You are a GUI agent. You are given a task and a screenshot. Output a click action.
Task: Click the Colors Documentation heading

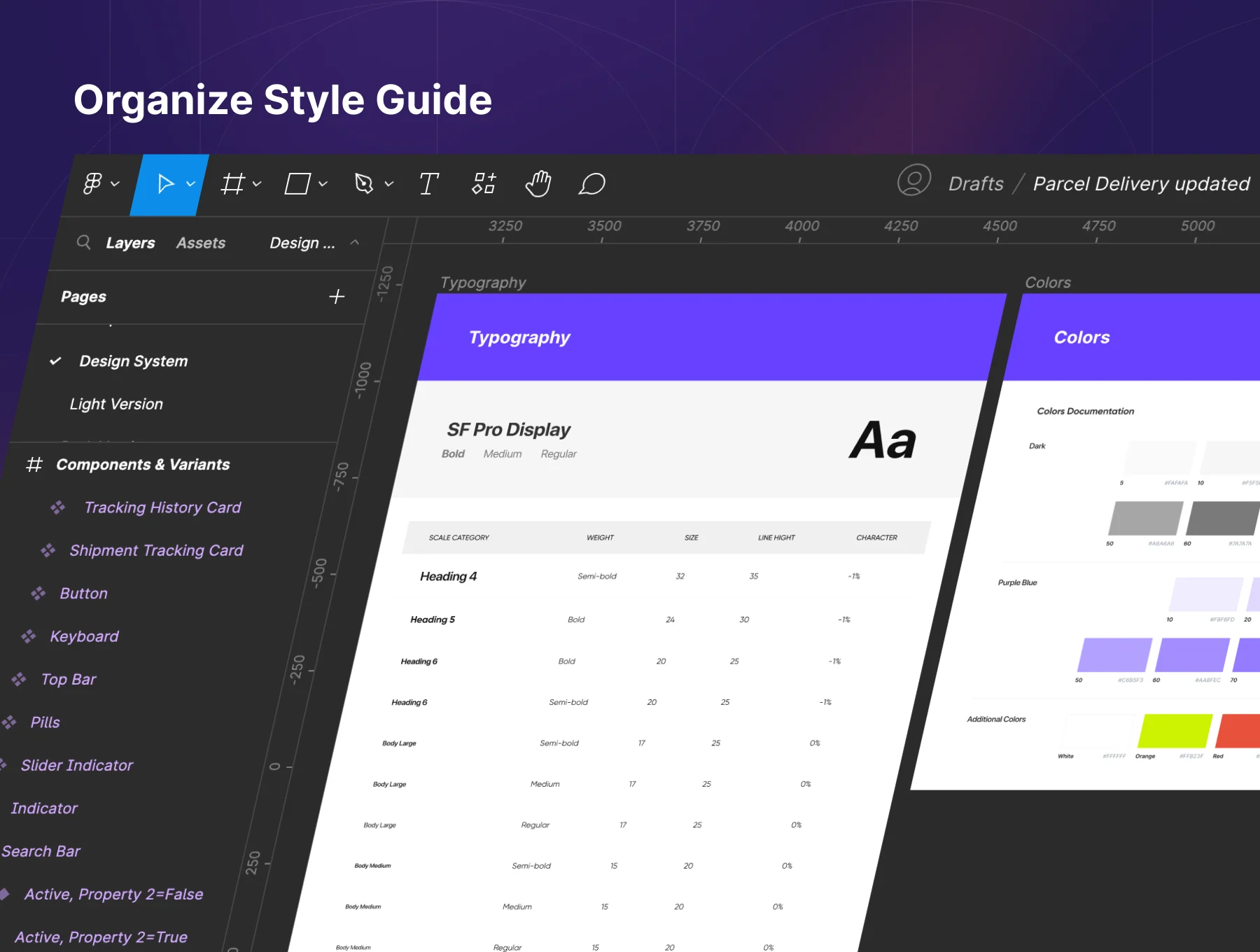pyautogui.click(x=1086, y=411)
